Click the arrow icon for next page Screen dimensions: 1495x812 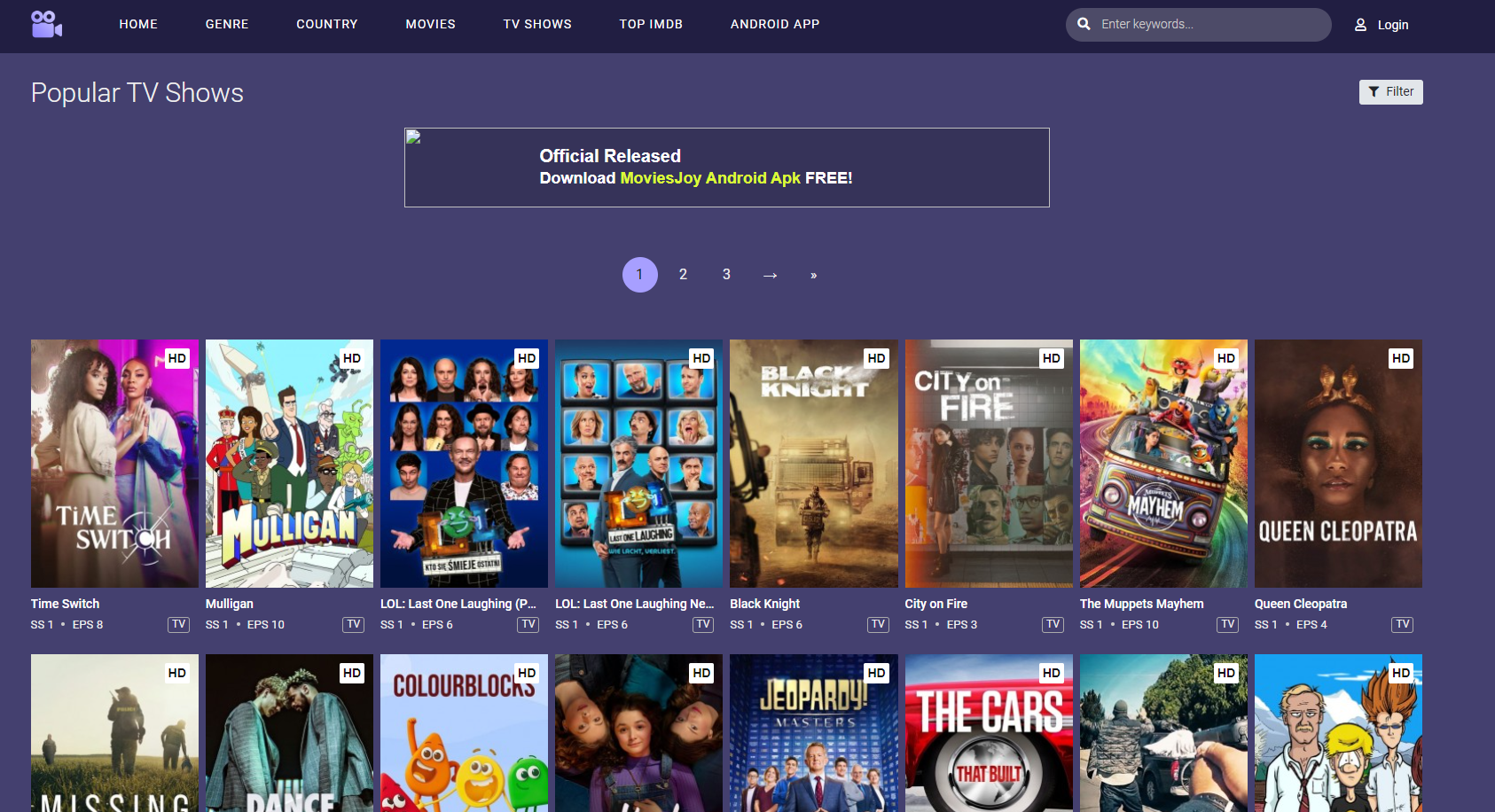[x=770, y=275]
